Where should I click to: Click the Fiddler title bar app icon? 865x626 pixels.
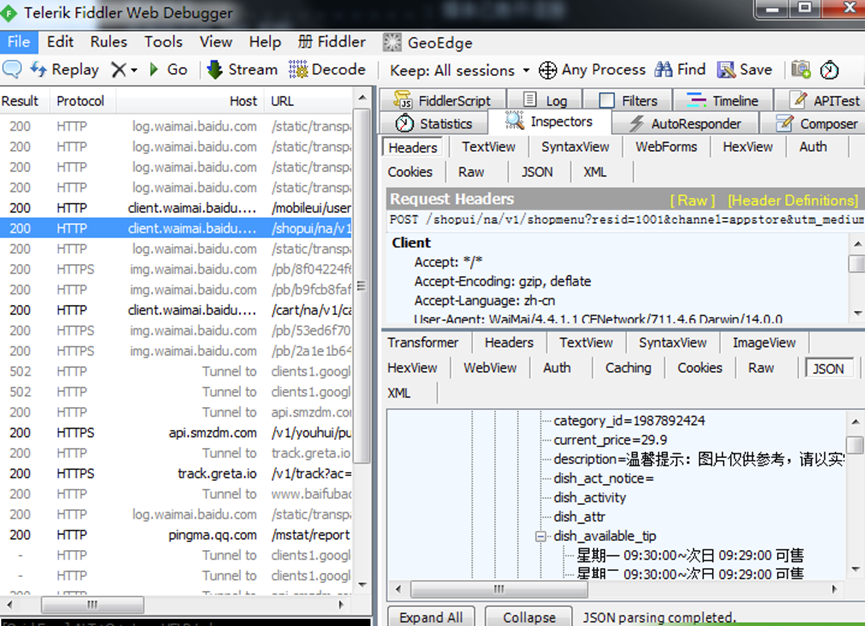click(9, 13)
